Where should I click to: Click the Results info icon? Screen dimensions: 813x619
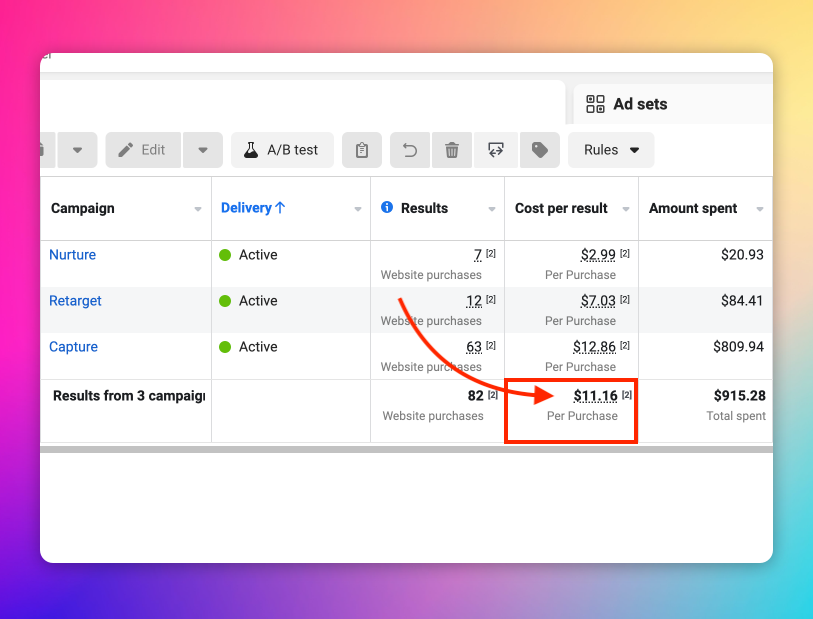(387, 207)
